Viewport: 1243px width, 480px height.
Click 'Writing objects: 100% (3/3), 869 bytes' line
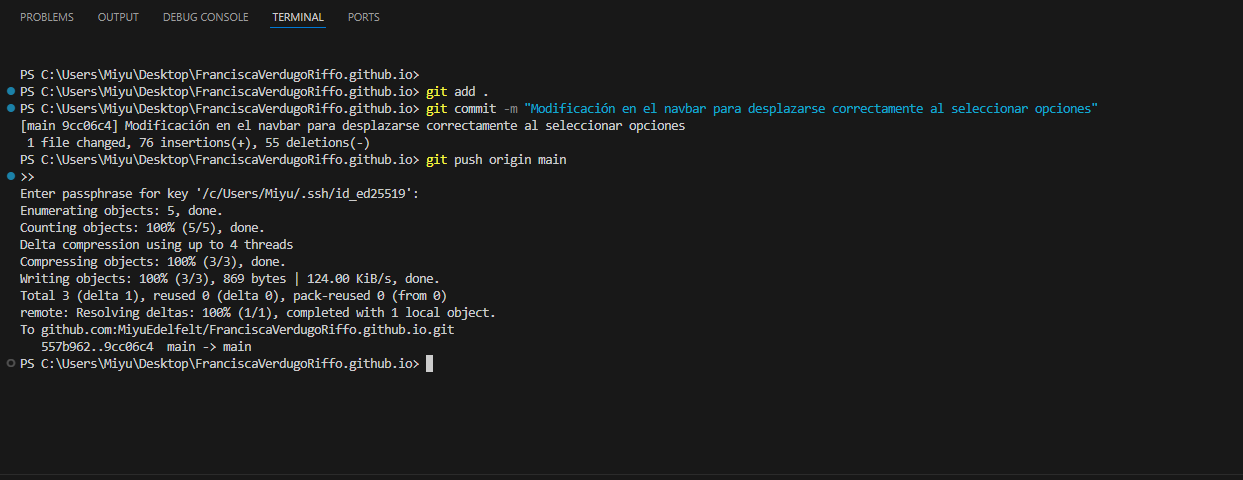(x=230, y=279)
